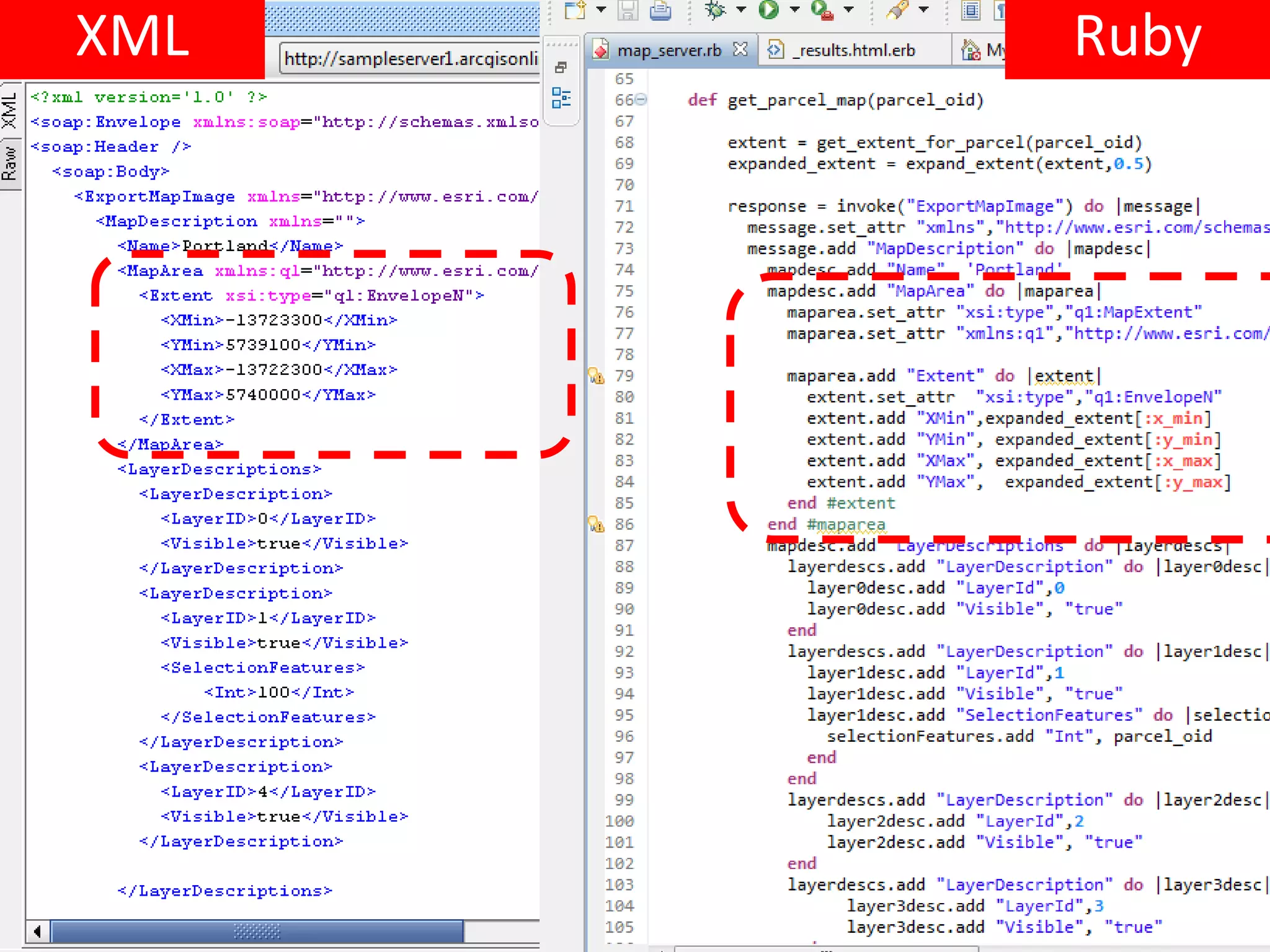The image size is (1270, 952).
Task: Click the XML panel horizontal scrollbar thumb
Action: tap(257, 931)
